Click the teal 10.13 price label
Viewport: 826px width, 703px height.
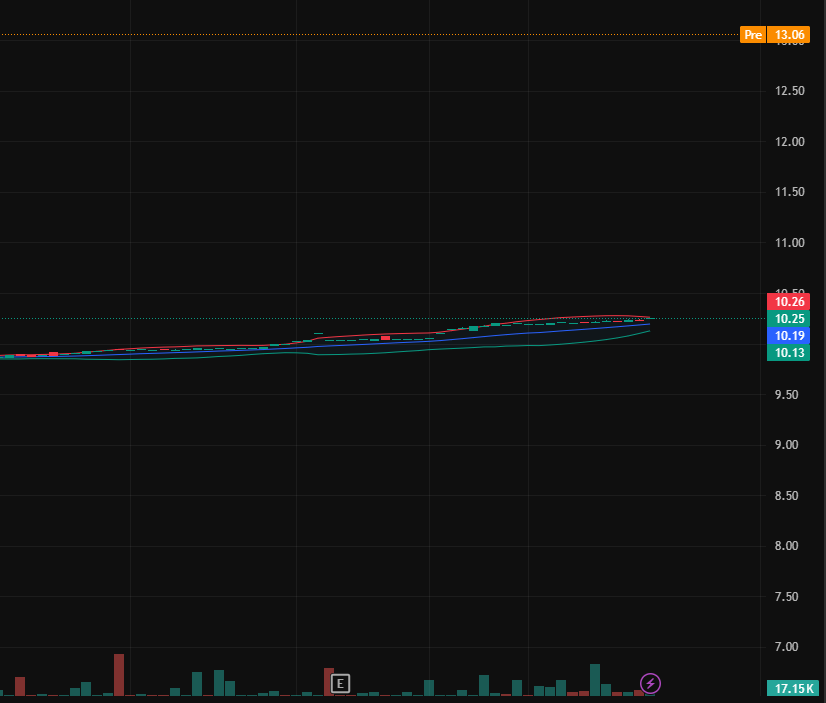(787, 353)
